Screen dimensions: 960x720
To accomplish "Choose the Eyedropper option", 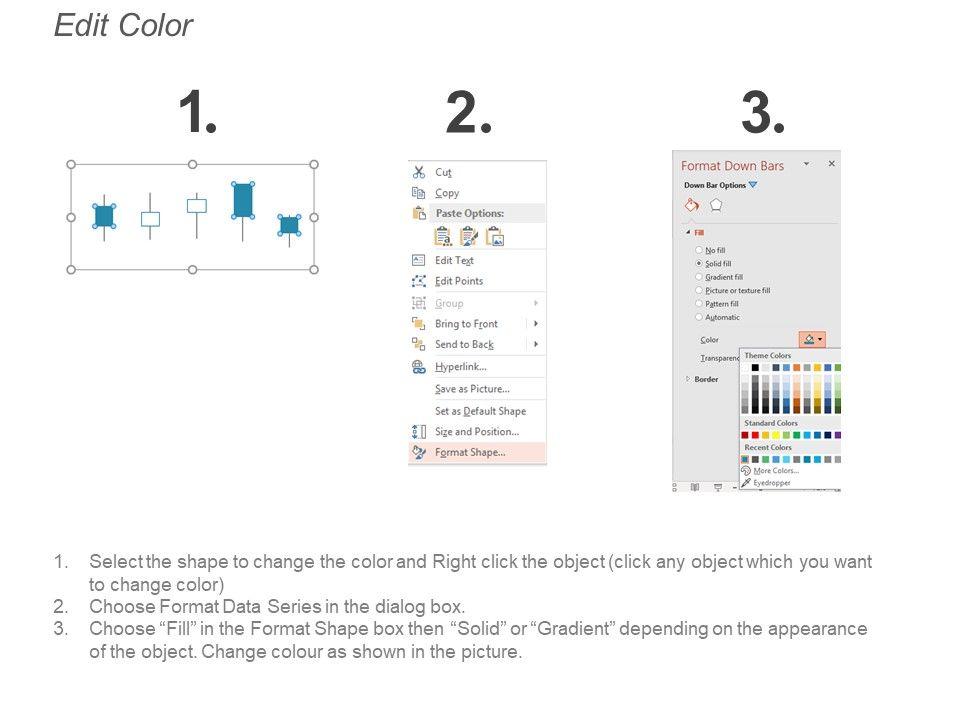I will (x=771, y=482).
